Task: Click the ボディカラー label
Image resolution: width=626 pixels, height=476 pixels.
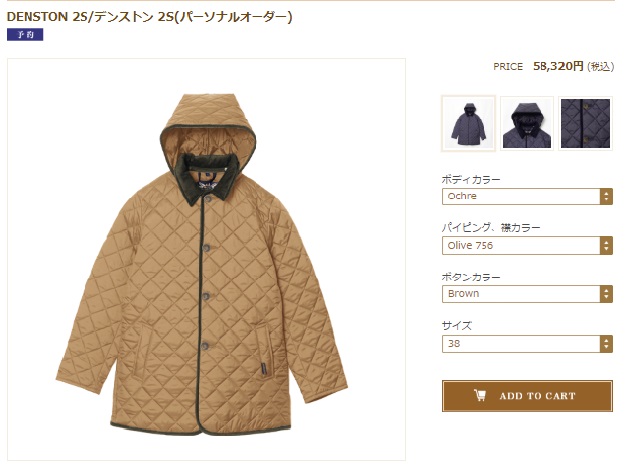Action: point(471,180)
